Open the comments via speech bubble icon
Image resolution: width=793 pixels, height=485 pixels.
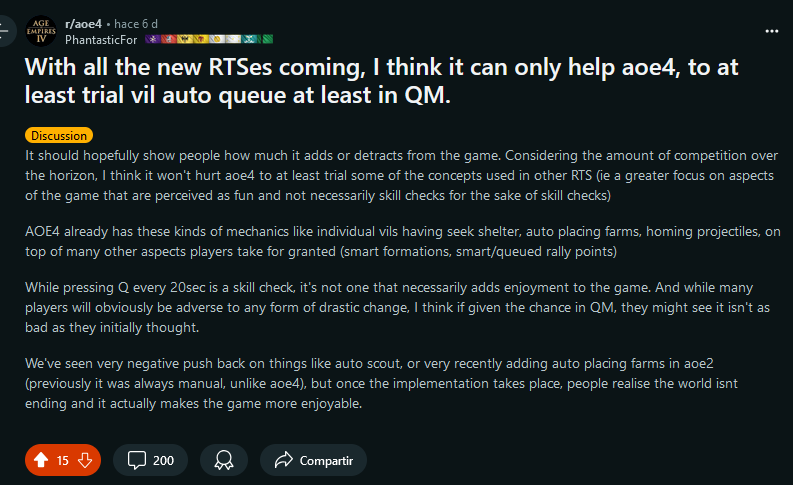coord(137,460)
